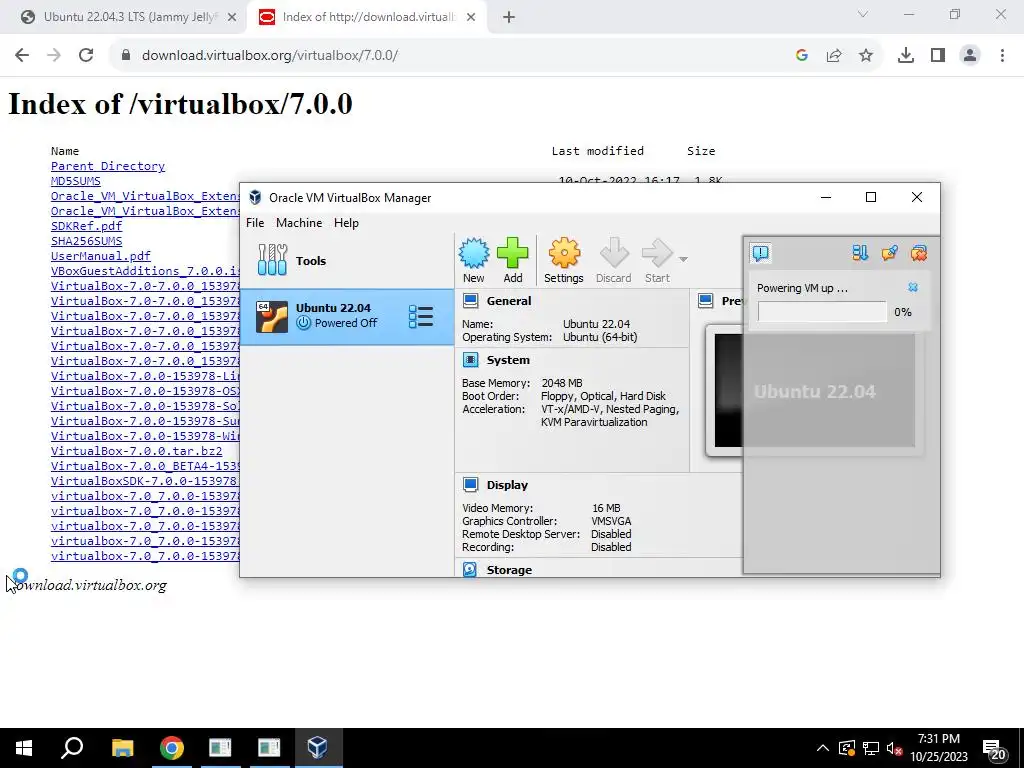Open the SHA256SUMS link

click(x=86, y=241)
